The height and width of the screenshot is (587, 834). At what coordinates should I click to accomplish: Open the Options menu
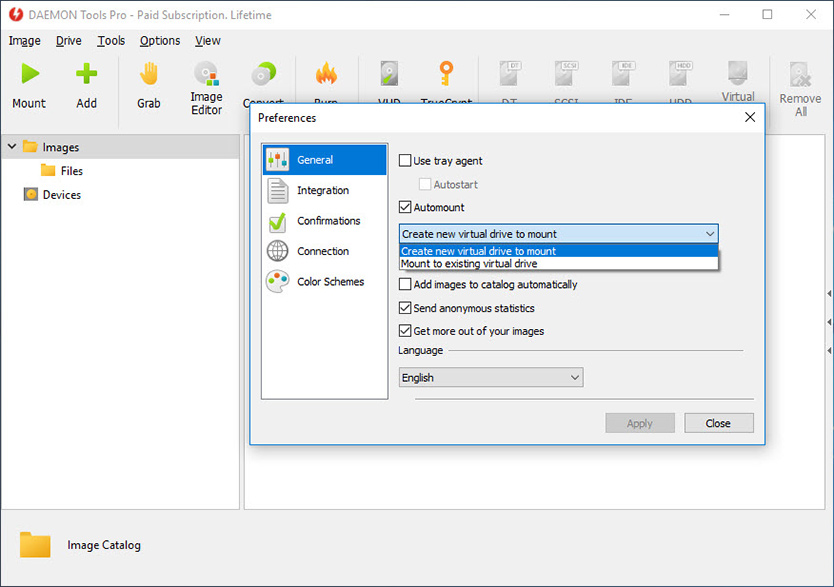pyautogui.click(x=160, y=40)
